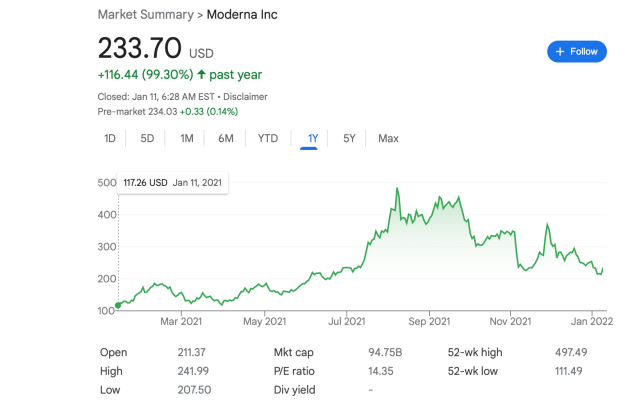Switch to the 1M range tab
Image resolution: width=639 pixels, height=403 pixels.
tap(186, 138)
